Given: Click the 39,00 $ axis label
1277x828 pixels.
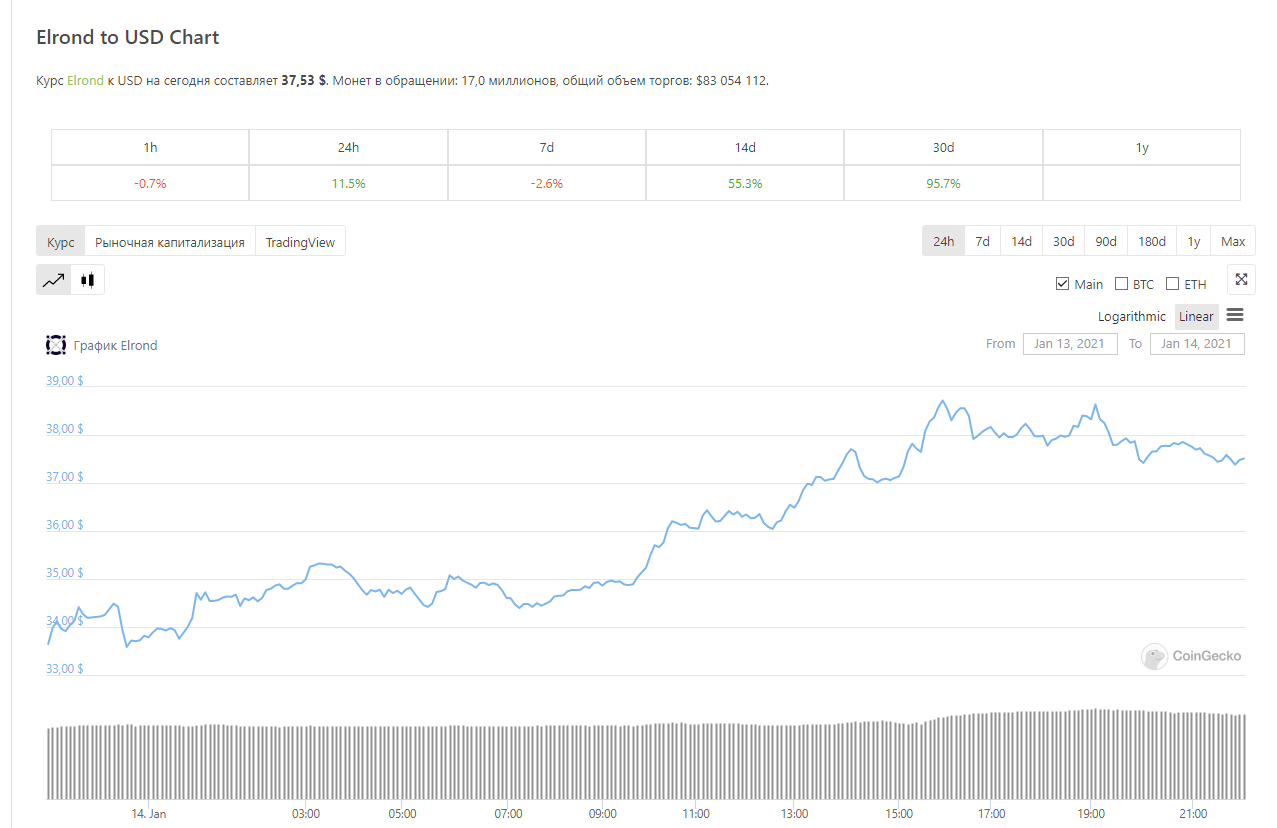Looking at the screenshot, I should coord(64,381).
